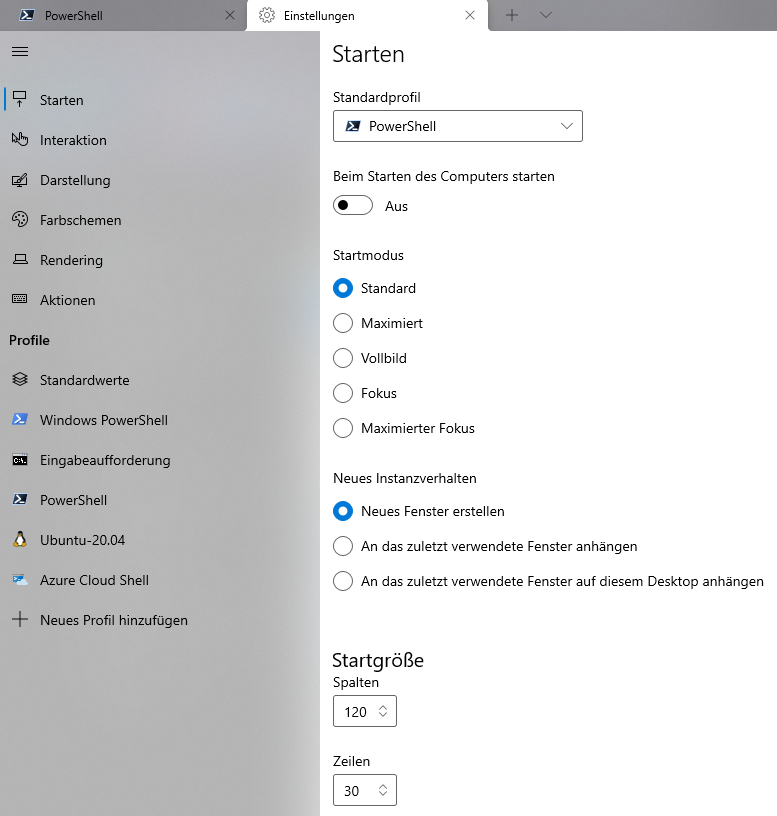Close the Einstellungen tab
The image size is (777, 816).
470,15
